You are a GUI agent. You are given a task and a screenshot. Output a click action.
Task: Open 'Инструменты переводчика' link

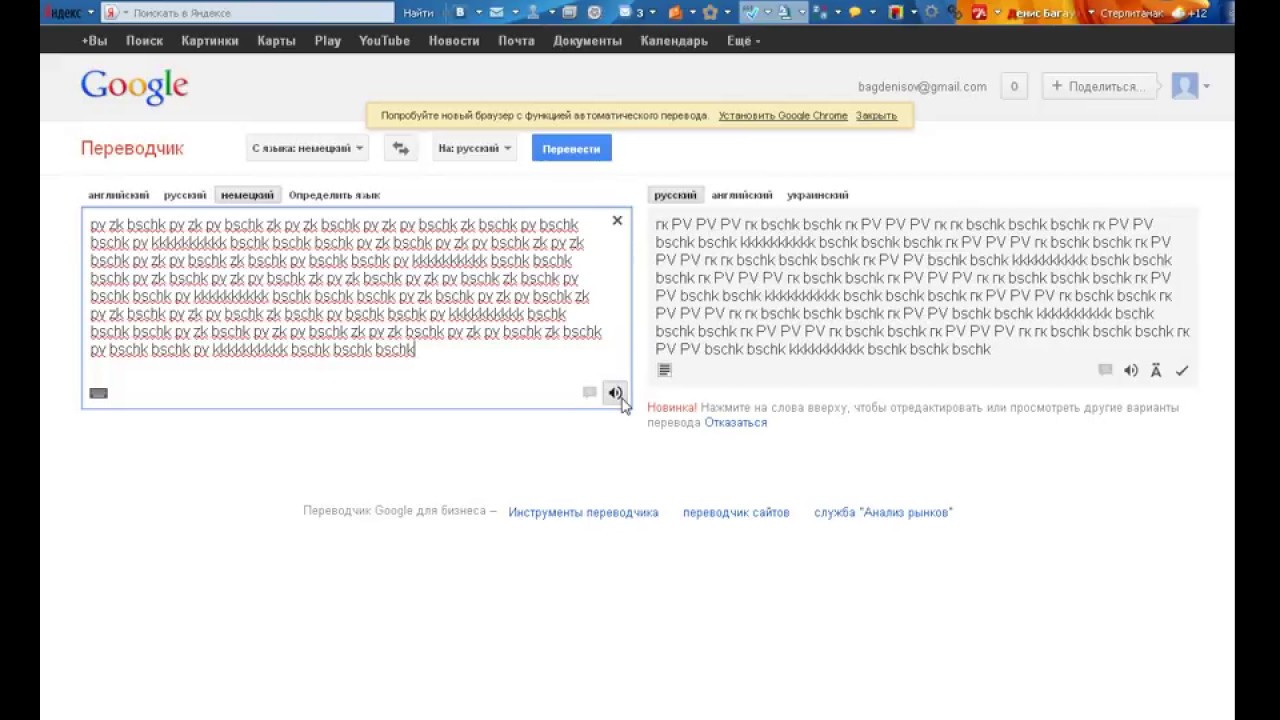583,512
